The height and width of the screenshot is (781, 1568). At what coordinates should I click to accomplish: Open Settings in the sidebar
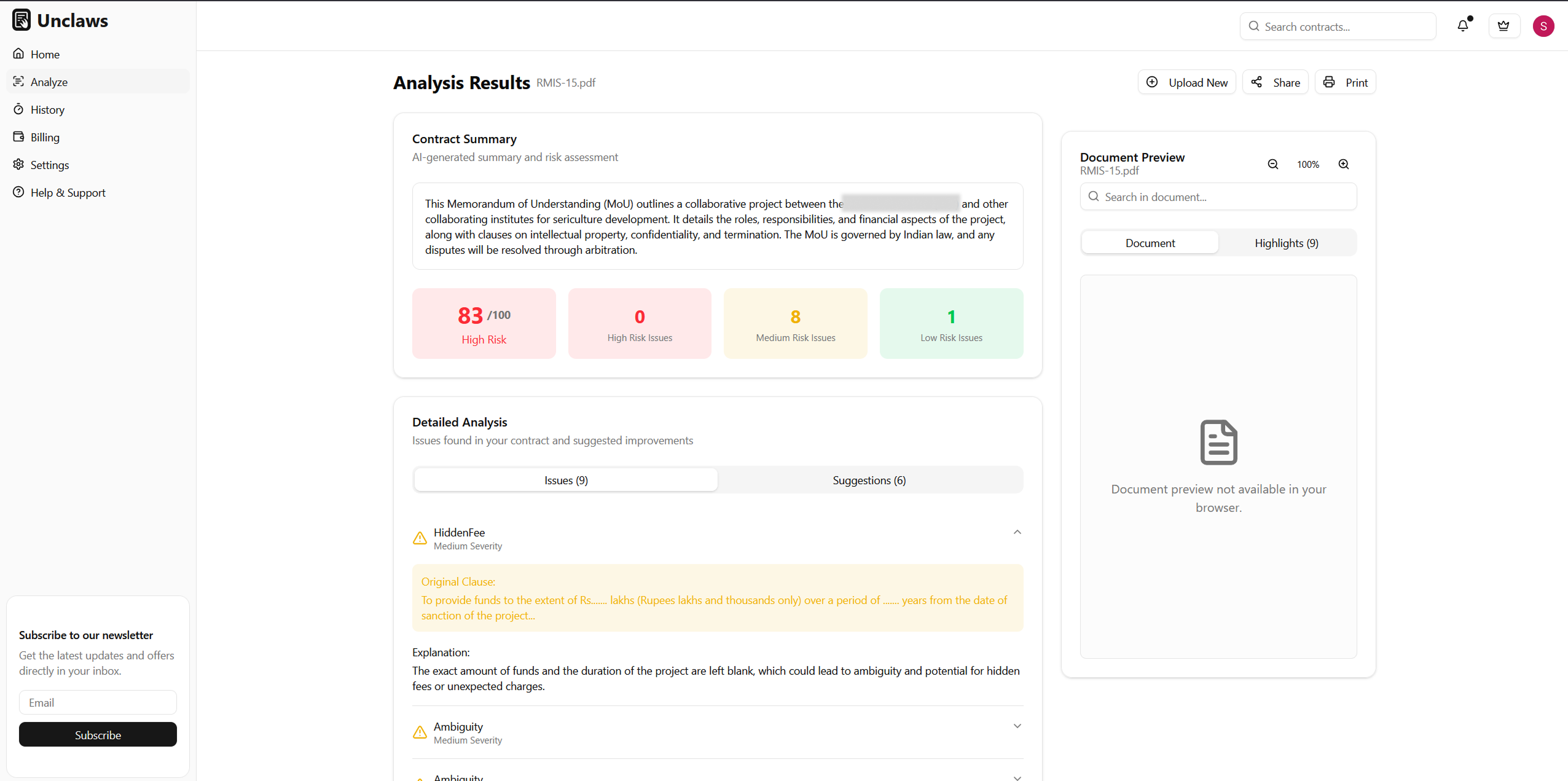point(98,165)
